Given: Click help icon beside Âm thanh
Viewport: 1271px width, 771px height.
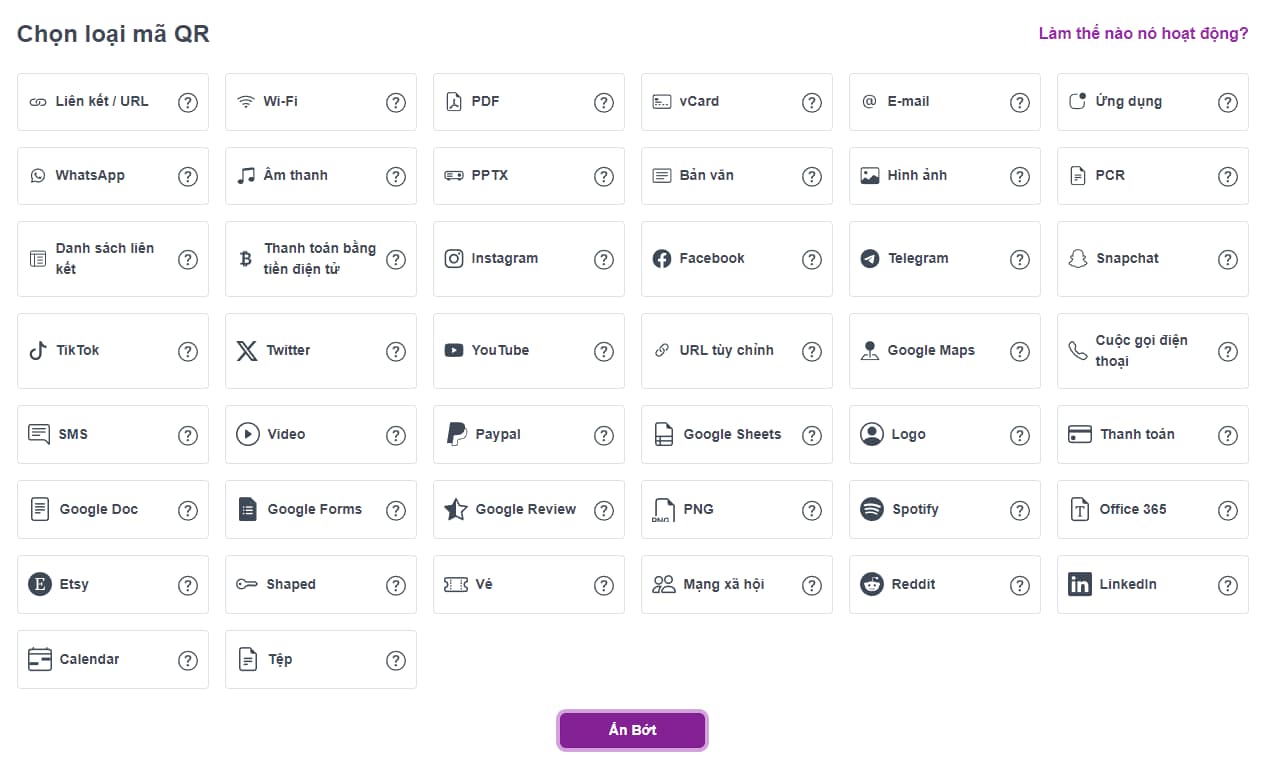Looking at the screenshot, I should tap(396, 176).
